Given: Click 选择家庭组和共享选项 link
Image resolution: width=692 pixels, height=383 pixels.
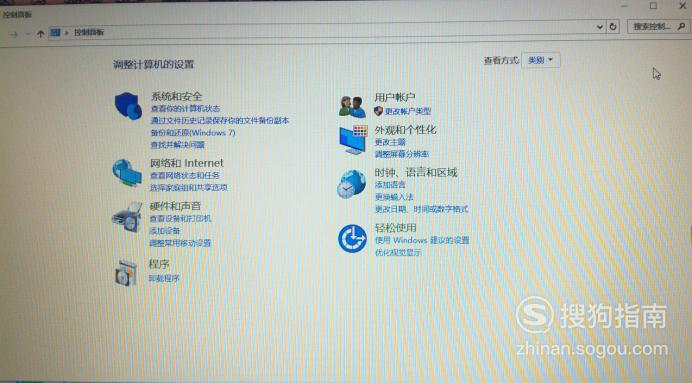Looking at the screenshot, I should [x=188, y=188].
